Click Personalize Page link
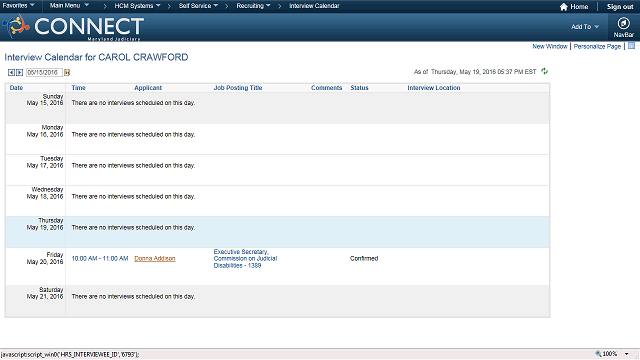The width and height of the screenshot is (640, 360). (597, 47)
